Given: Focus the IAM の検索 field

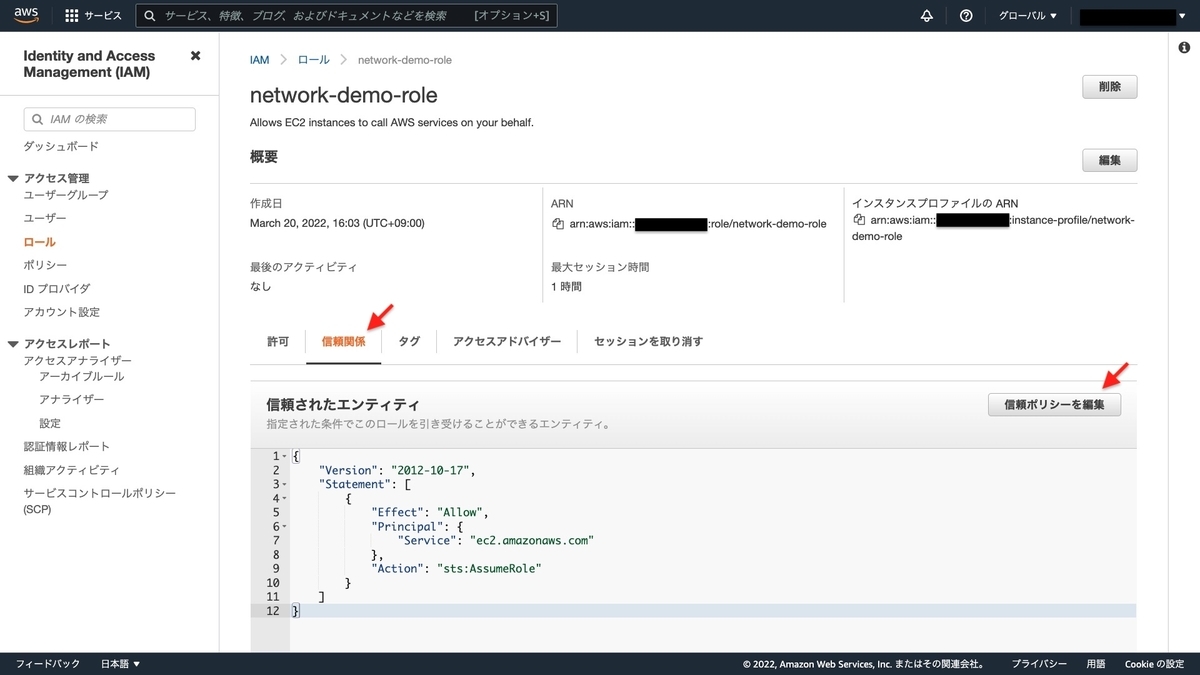Looking at the screenshot, I should coord(109,119).
